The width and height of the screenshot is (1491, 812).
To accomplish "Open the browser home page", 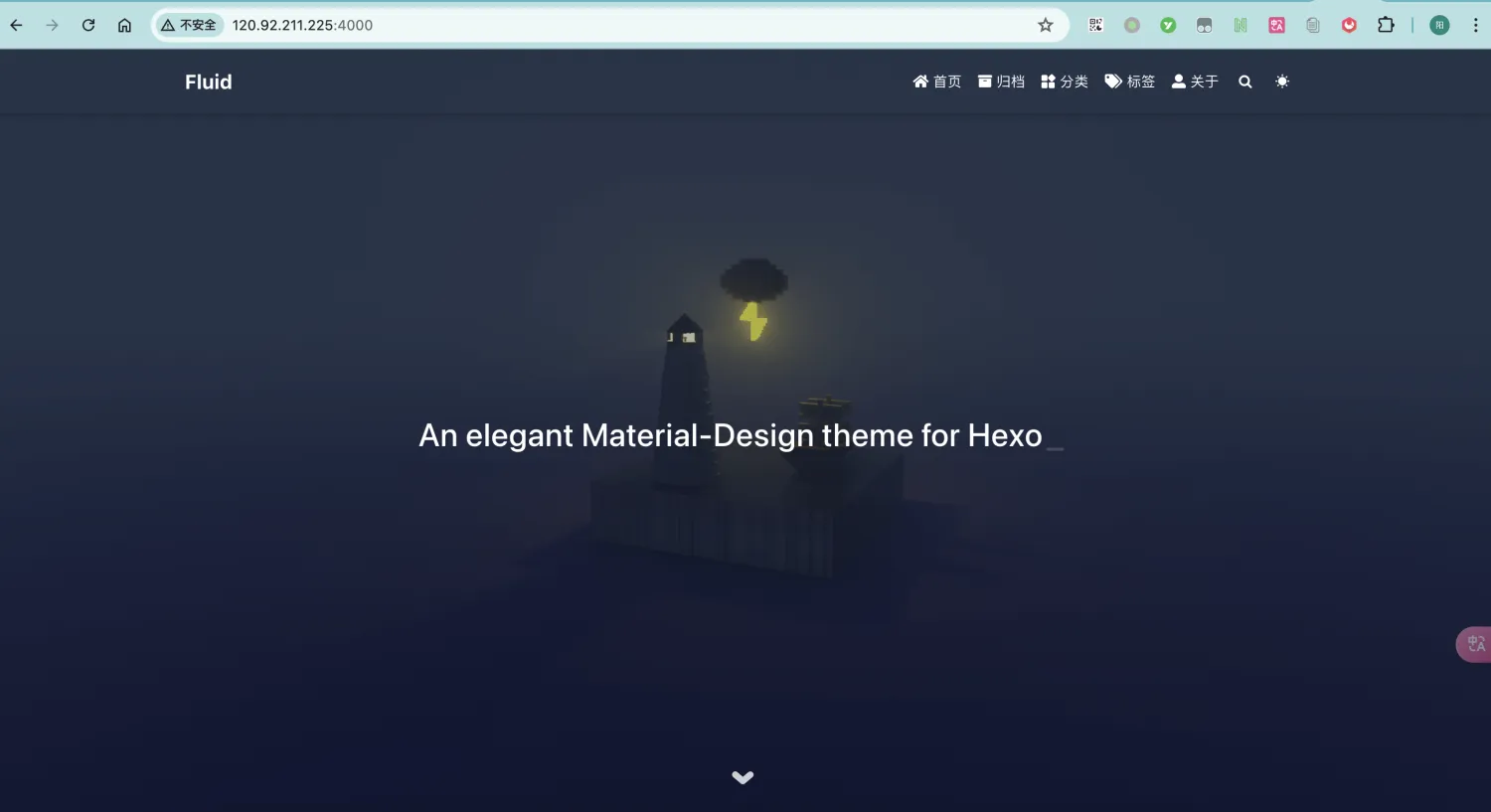I will coord(124,25).
